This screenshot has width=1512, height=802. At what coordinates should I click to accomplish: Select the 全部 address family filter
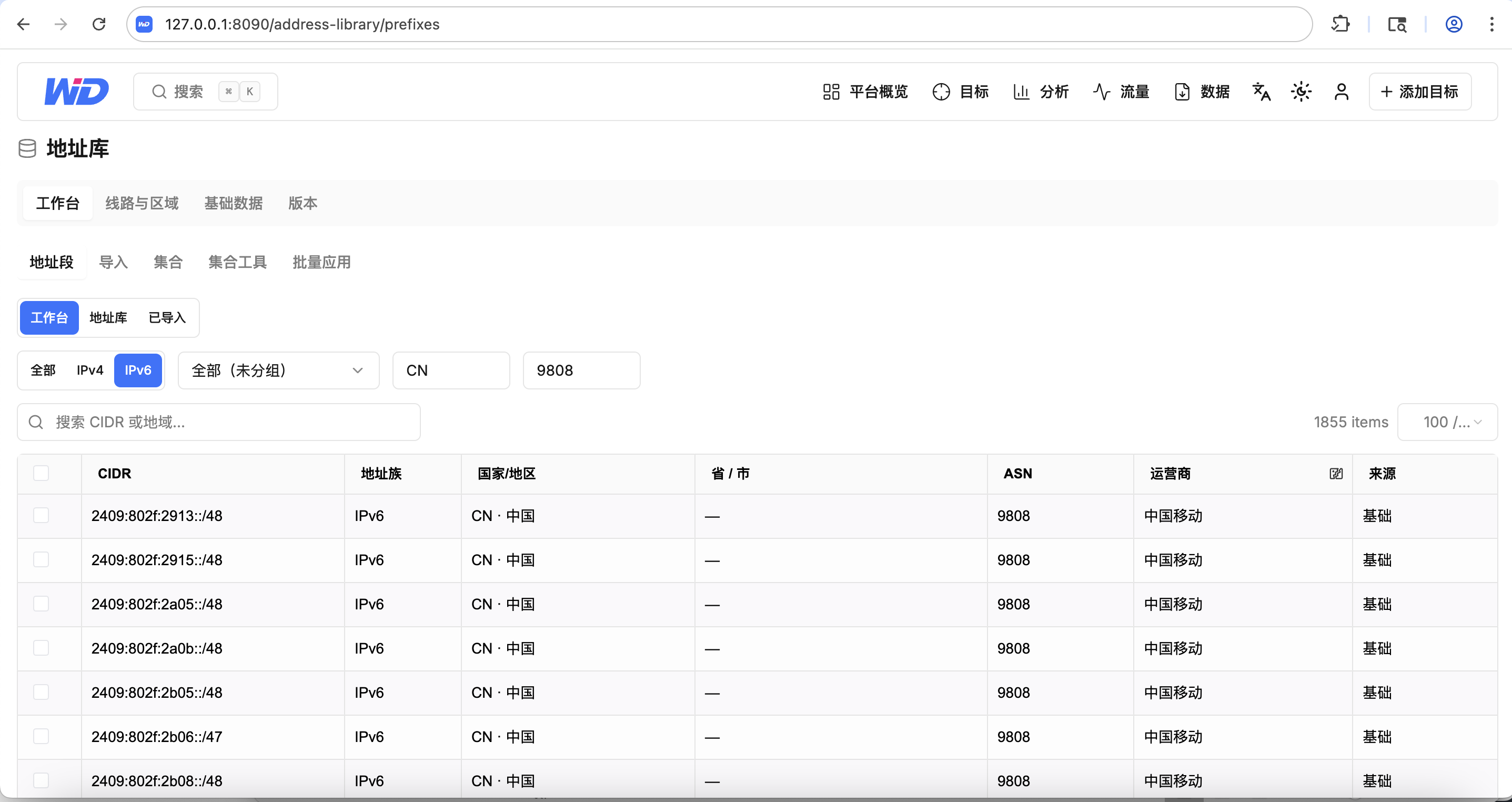(x=43, y=370)
